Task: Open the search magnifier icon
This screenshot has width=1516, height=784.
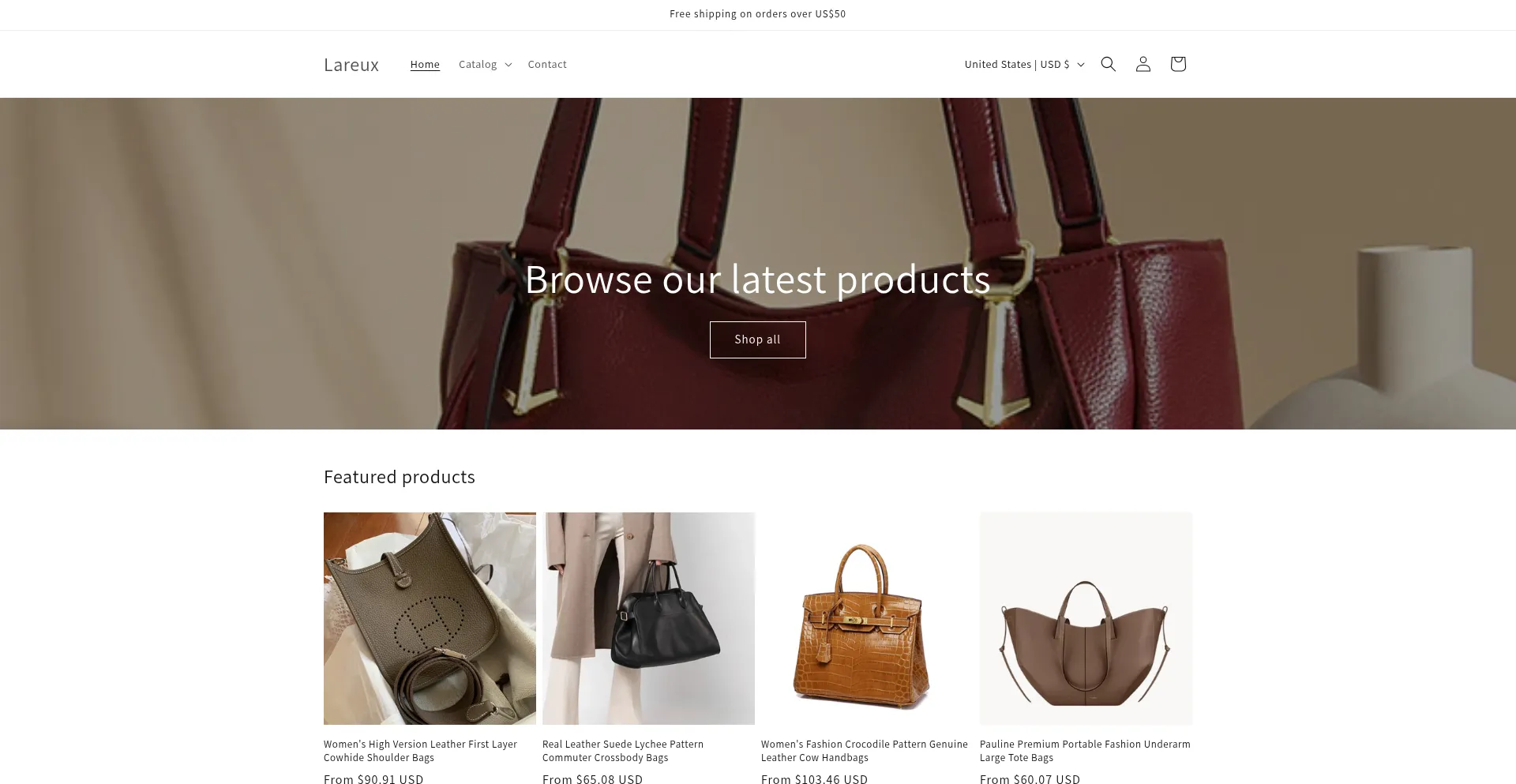Action: click(1108, 64)
